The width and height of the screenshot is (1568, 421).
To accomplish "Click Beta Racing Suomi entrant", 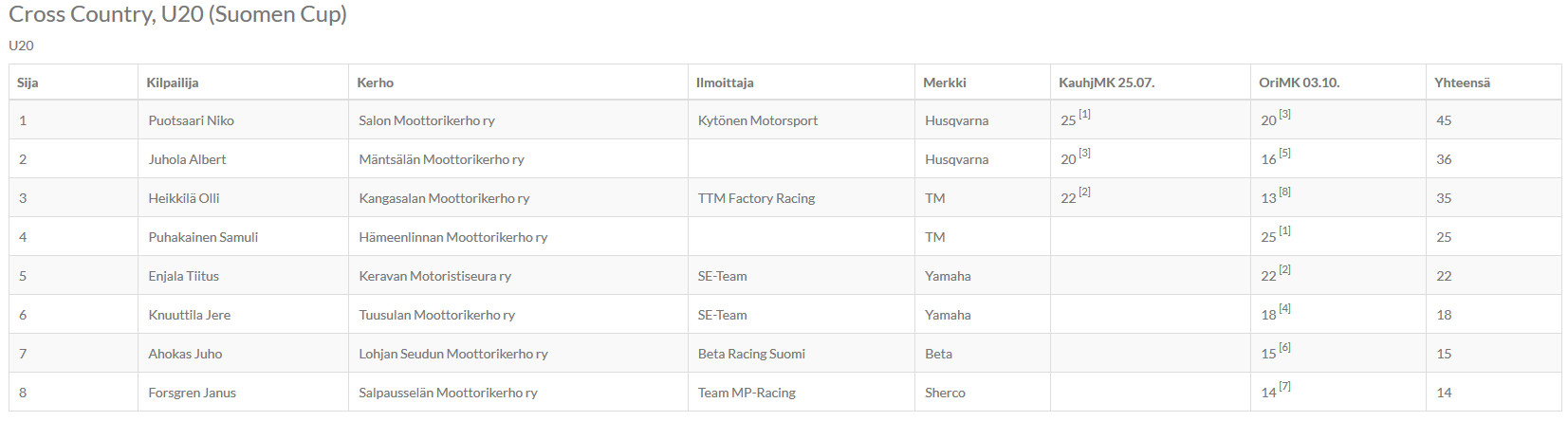I will 751,354.
